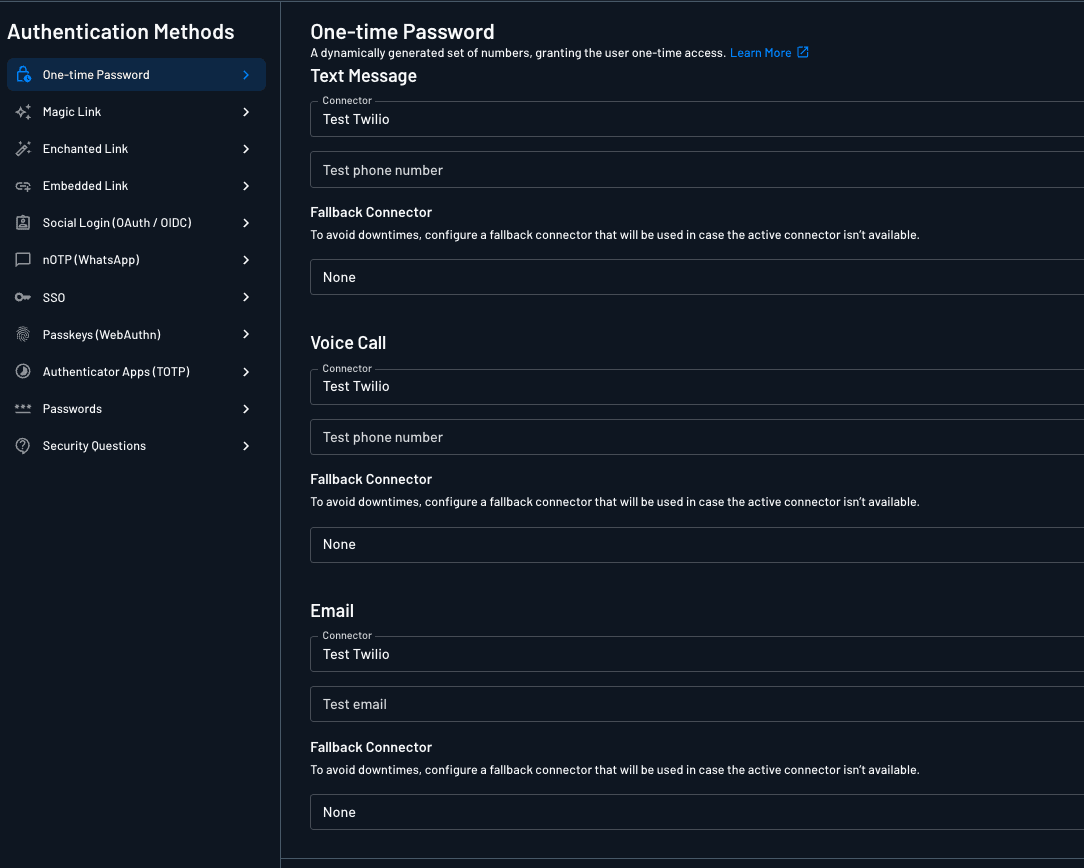Click the SSO key icon

(x=23, y=297)
